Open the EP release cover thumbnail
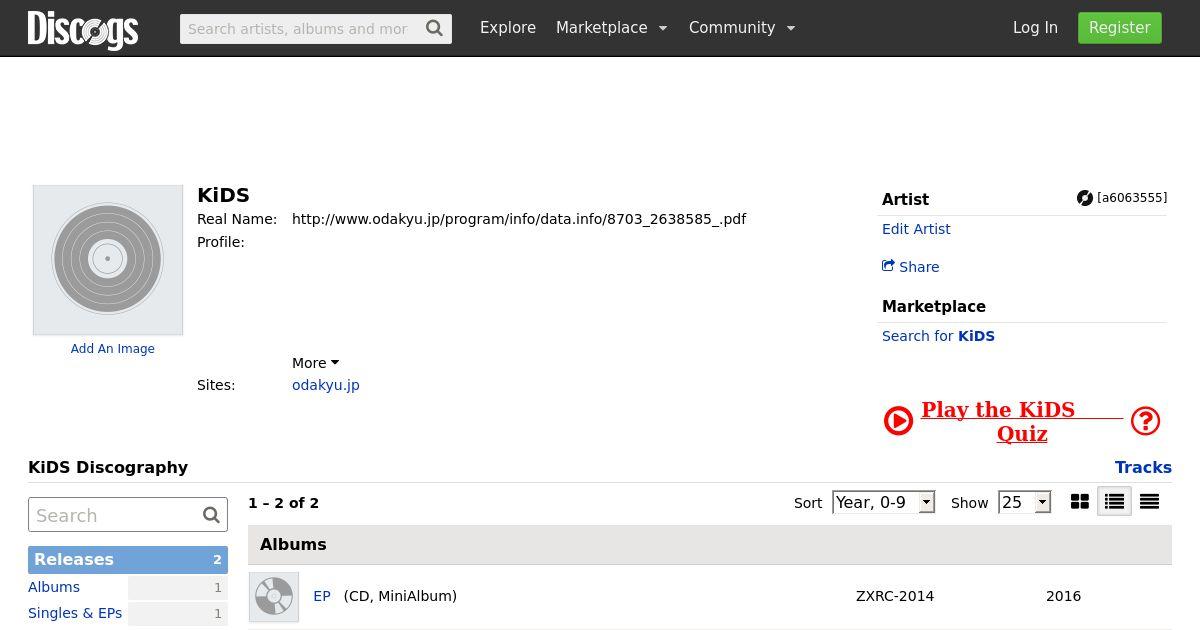Image resolution: width=1200 pixels, height=630 pixels. tap(274, 597)
